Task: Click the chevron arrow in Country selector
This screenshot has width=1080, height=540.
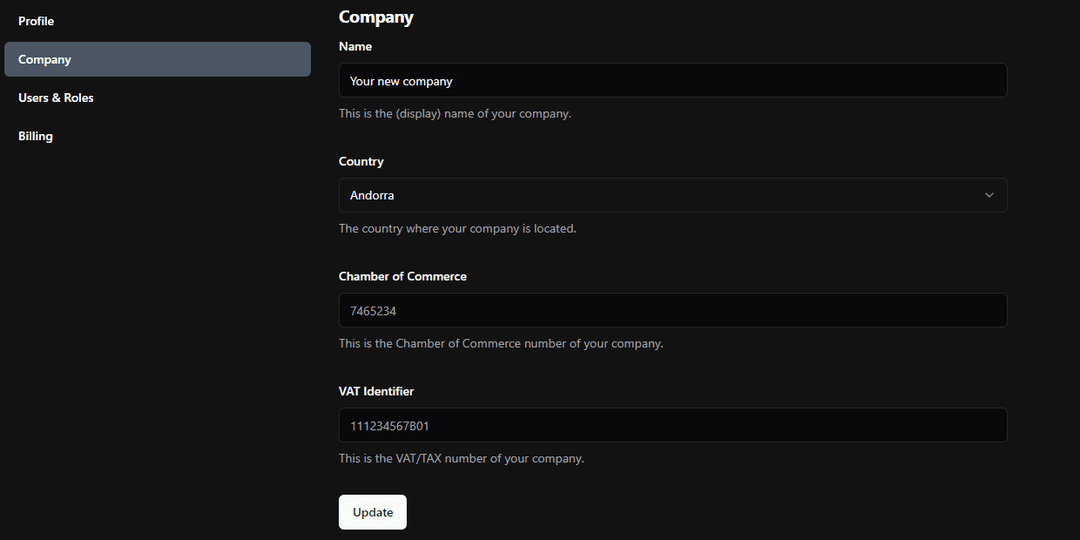Action: coord(989,195)
